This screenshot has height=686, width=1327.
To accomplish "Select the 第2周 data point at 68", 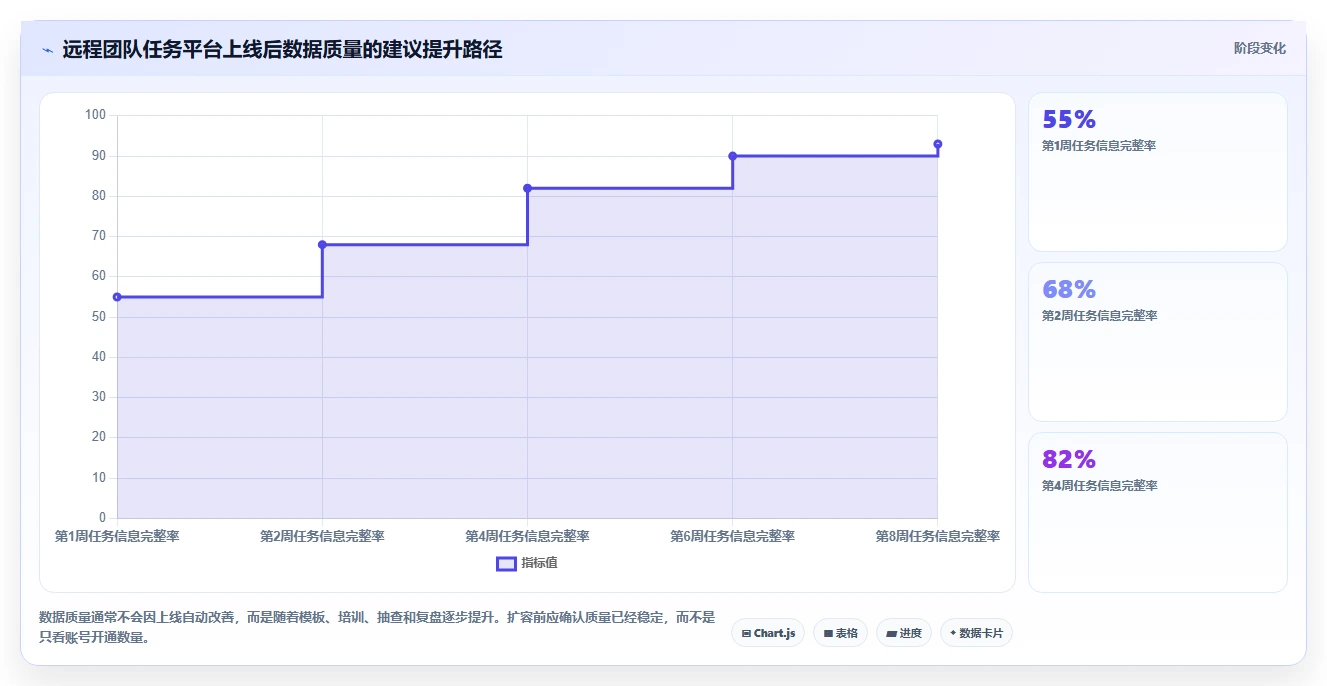I will (322, 245).
